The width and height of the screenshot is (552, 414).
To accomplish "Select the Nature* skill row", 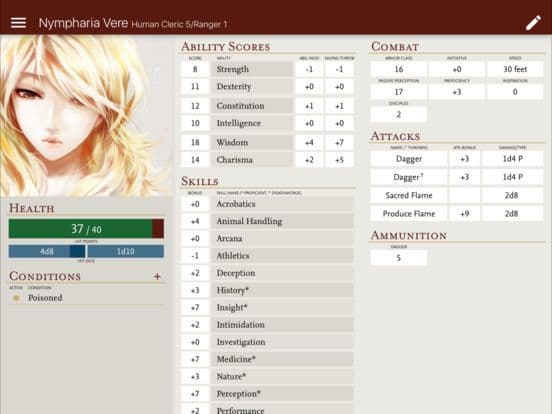I will 282,376.
